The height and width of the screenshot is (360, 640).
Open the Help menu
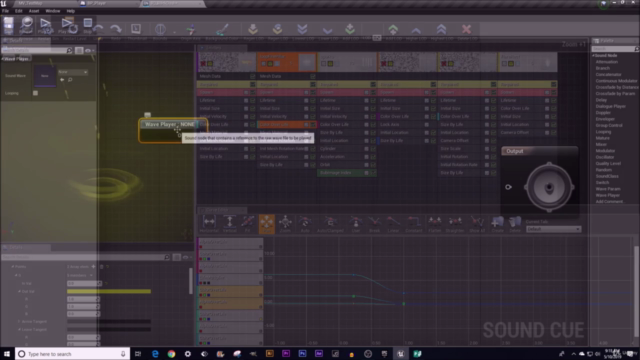point(71,11)
